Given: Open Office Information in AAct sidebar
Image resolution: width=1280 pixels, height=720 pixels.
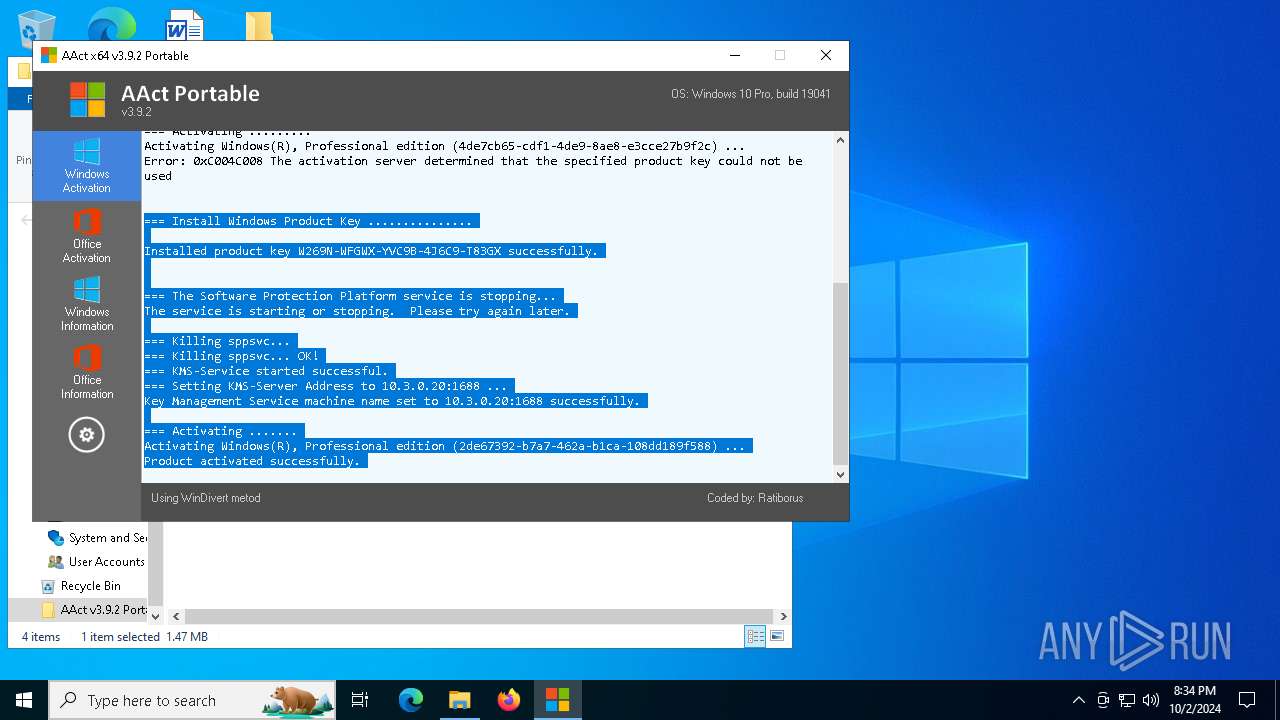Looking at the screenshot, I should point(87,372).
